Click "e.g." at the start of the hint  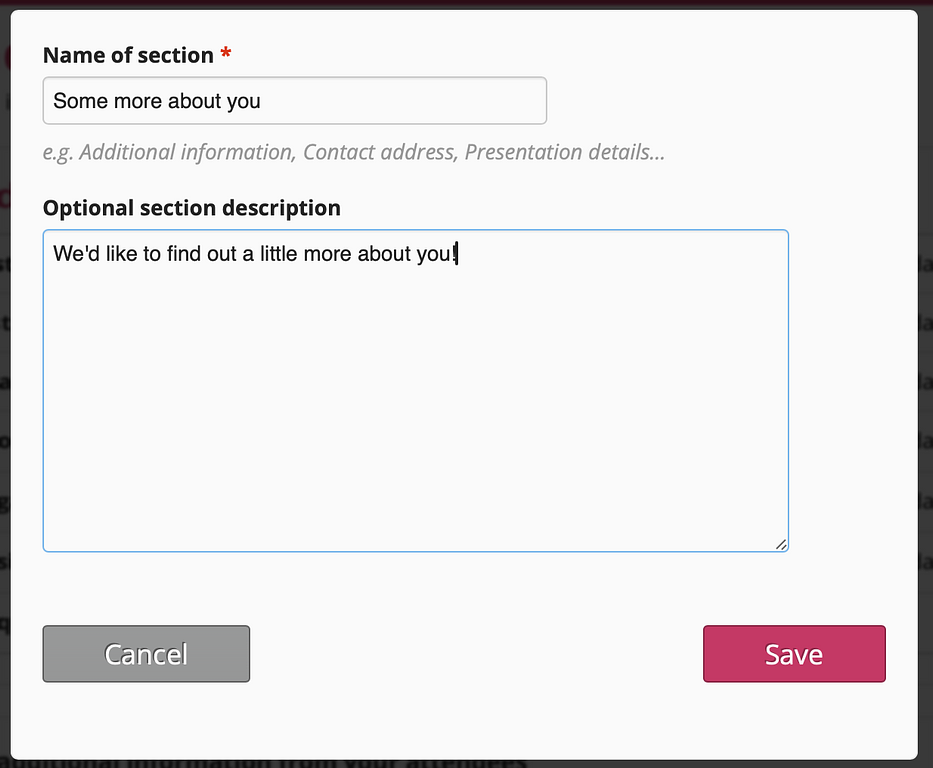click(x=58, y=152)
